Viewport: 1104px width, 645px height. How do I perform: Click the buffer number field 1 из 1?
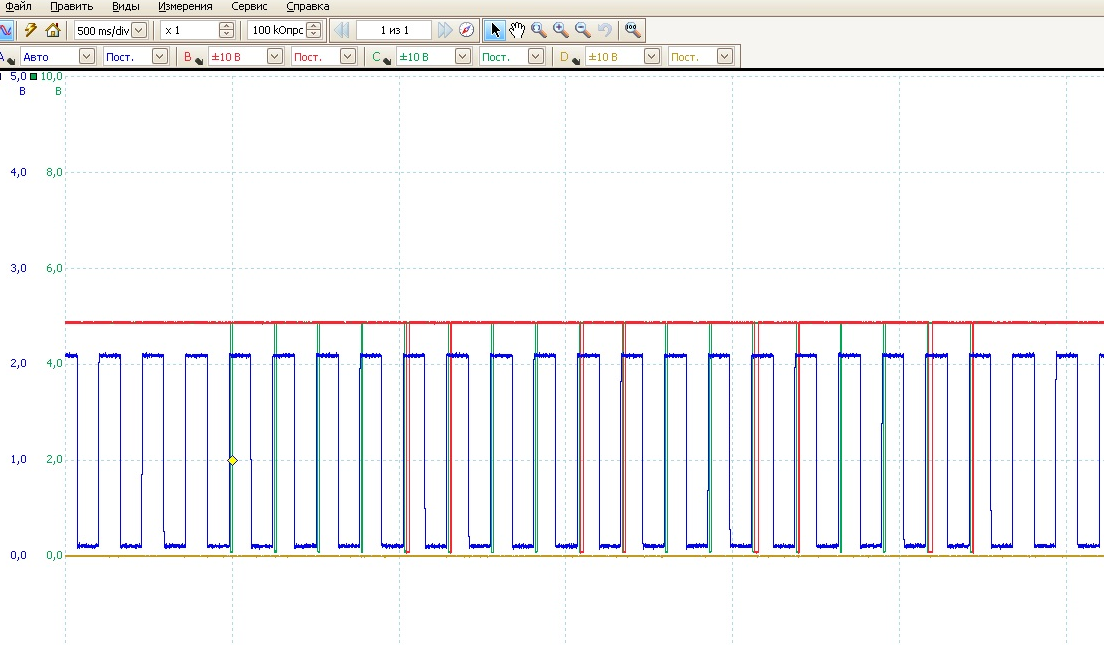click(394, 30)
